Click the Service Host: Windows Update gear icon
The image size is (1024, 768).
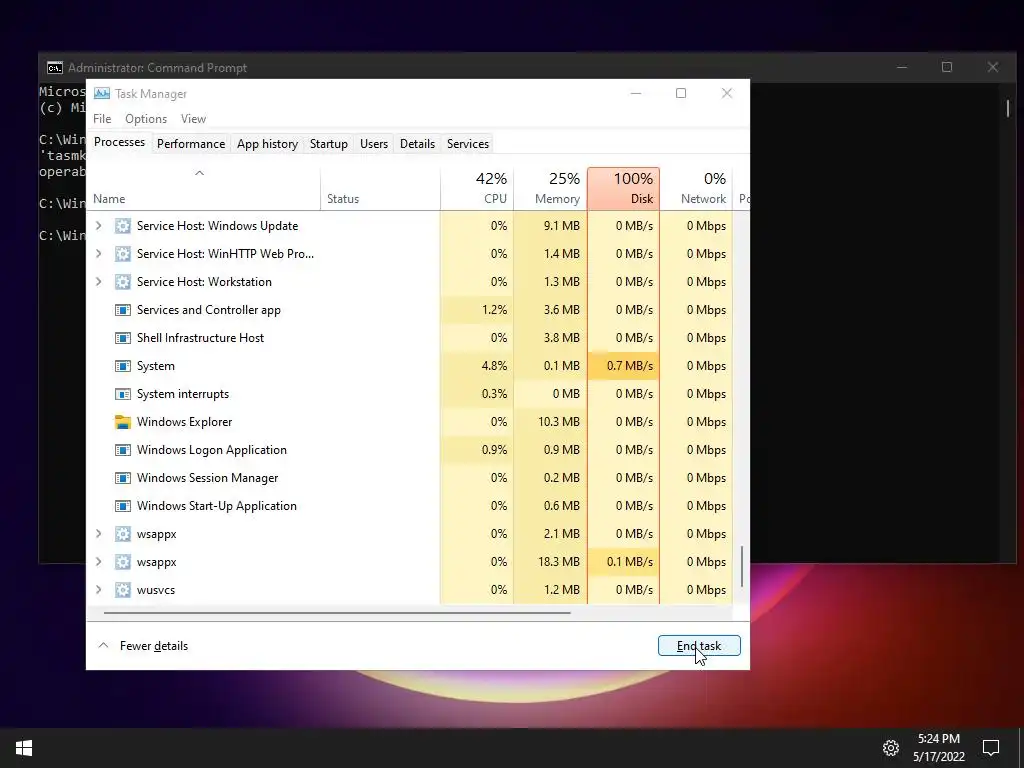[x=123, y=226]
